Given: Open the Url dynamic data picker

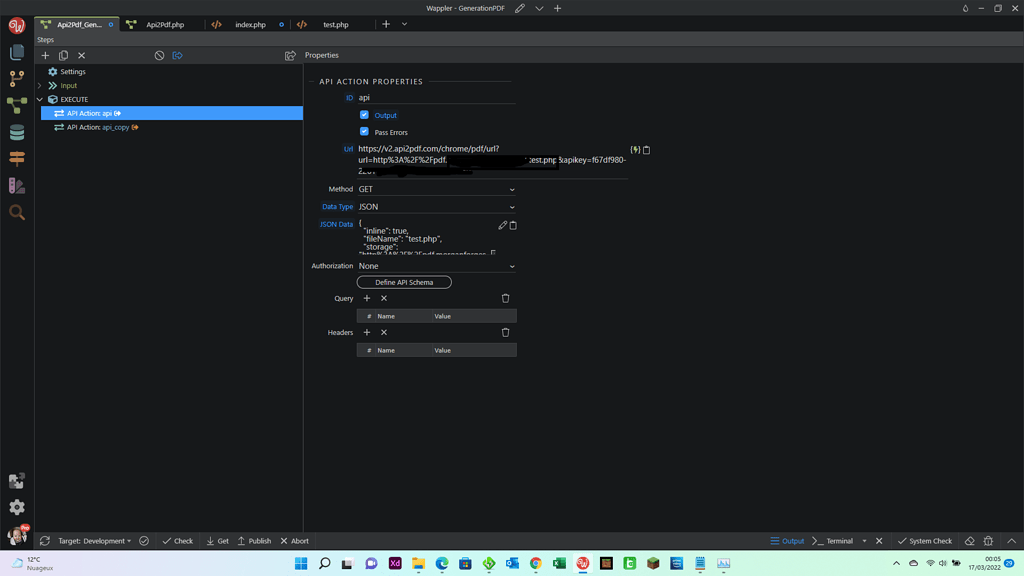Looking at the screenshot, I should 635,150.
